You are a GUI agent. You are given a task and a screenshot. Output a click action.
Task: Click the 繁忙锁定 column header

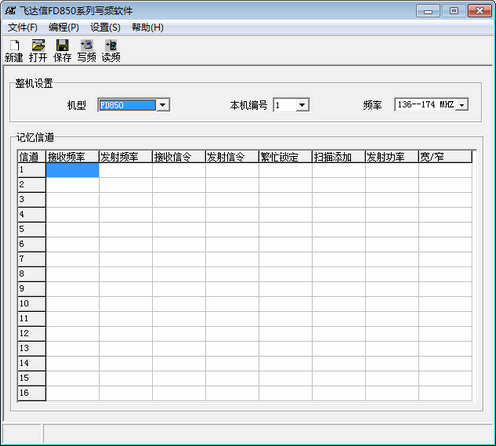pos(285,157)
